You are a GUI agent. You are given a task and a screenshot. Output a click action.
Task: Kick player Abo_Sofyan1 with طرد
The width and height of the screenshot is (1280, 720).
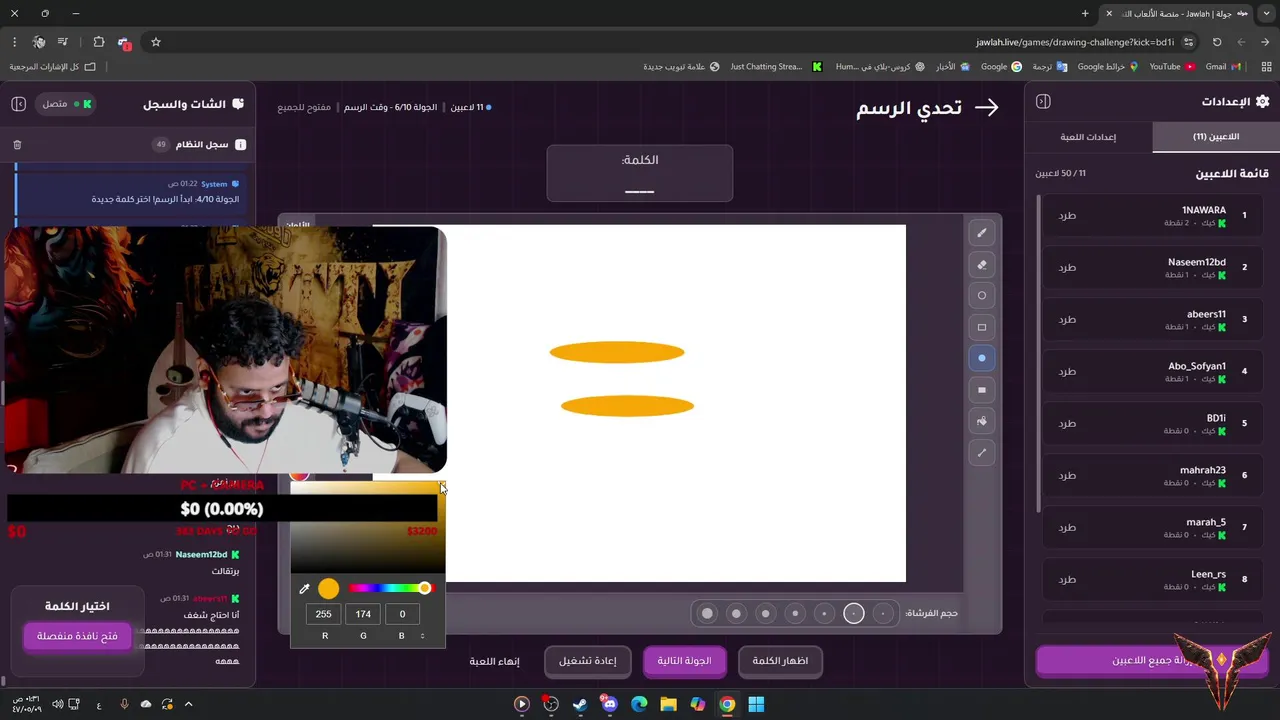(x=1067, y=371)
